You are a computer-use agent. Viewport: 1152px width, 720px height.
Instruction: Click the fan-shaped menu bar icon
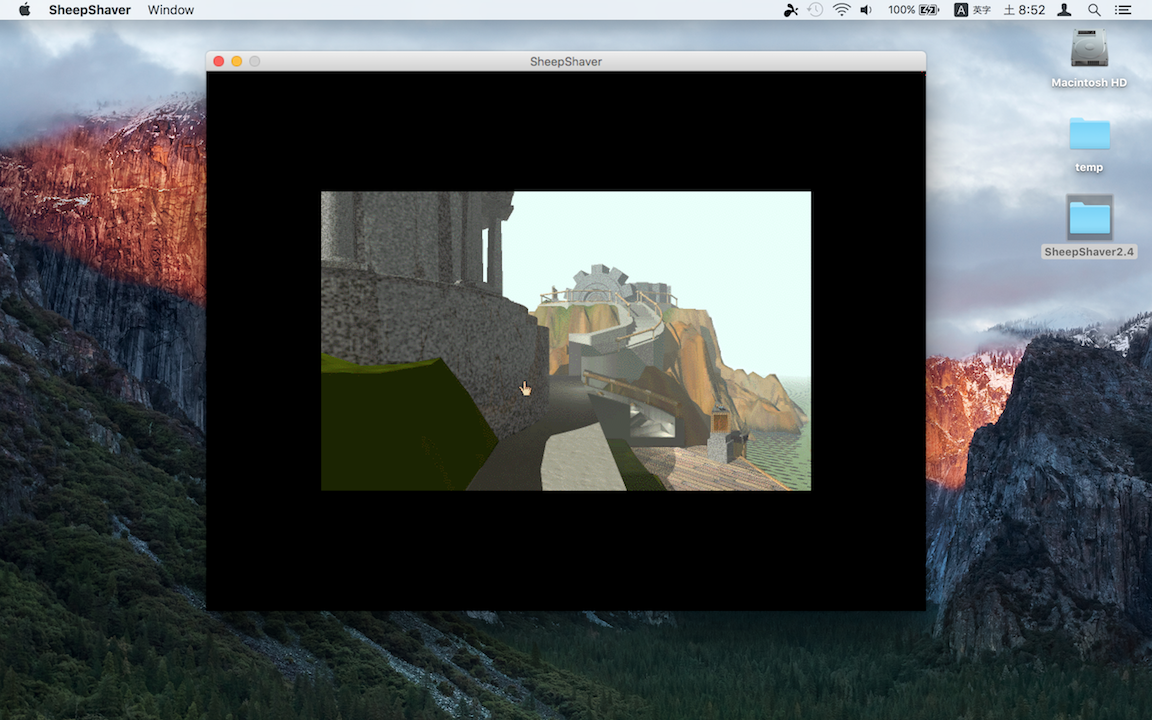point(791,10)
